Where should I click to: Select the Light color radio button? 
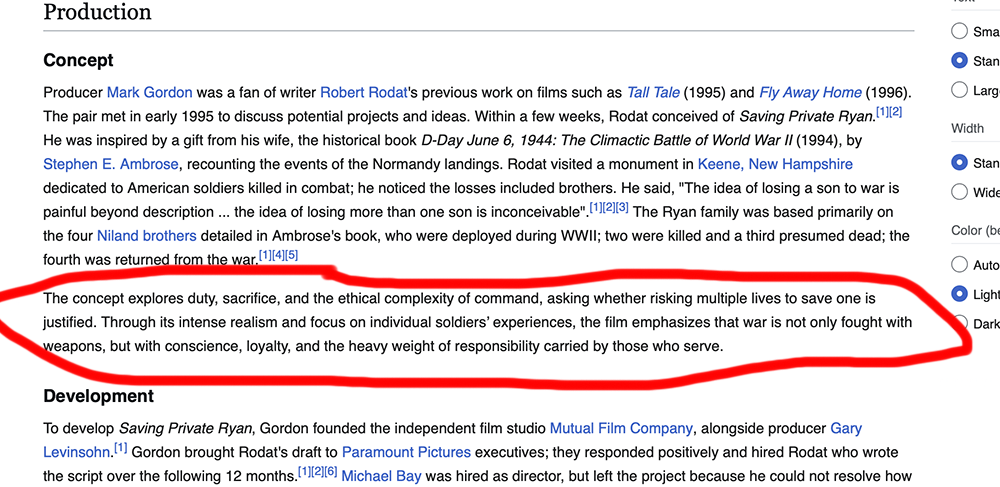click(x=960, y=294)
